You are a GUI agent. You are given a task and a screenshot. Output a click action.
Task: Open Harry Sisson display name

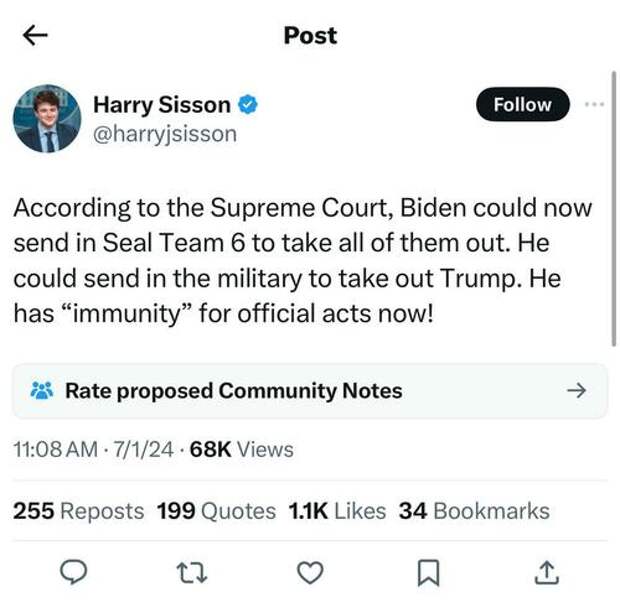coord(162,105)
